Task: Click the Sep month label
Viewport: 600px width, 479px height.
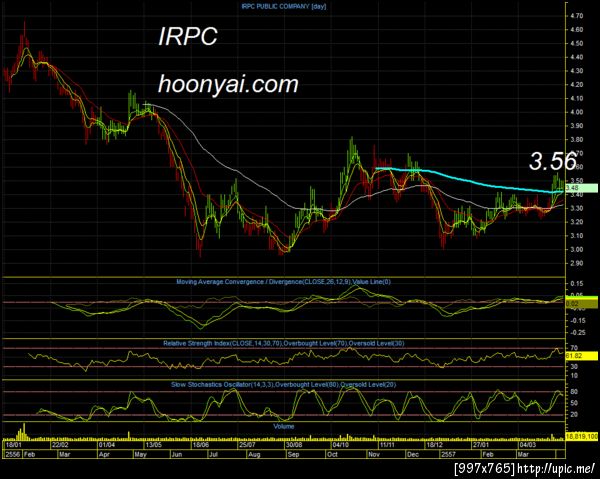Action: point(293,455)
